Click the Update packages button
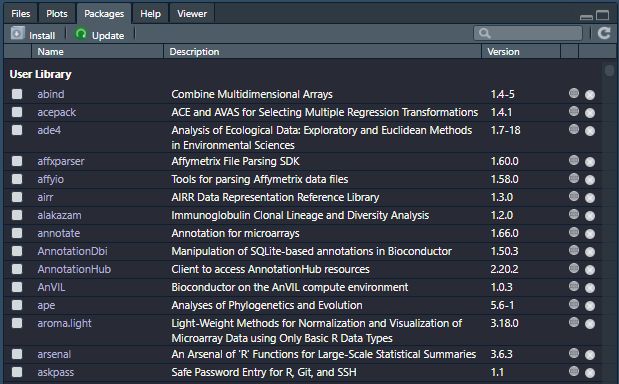The height and width of the screenshot is (384, 619). tap(99, 35)
